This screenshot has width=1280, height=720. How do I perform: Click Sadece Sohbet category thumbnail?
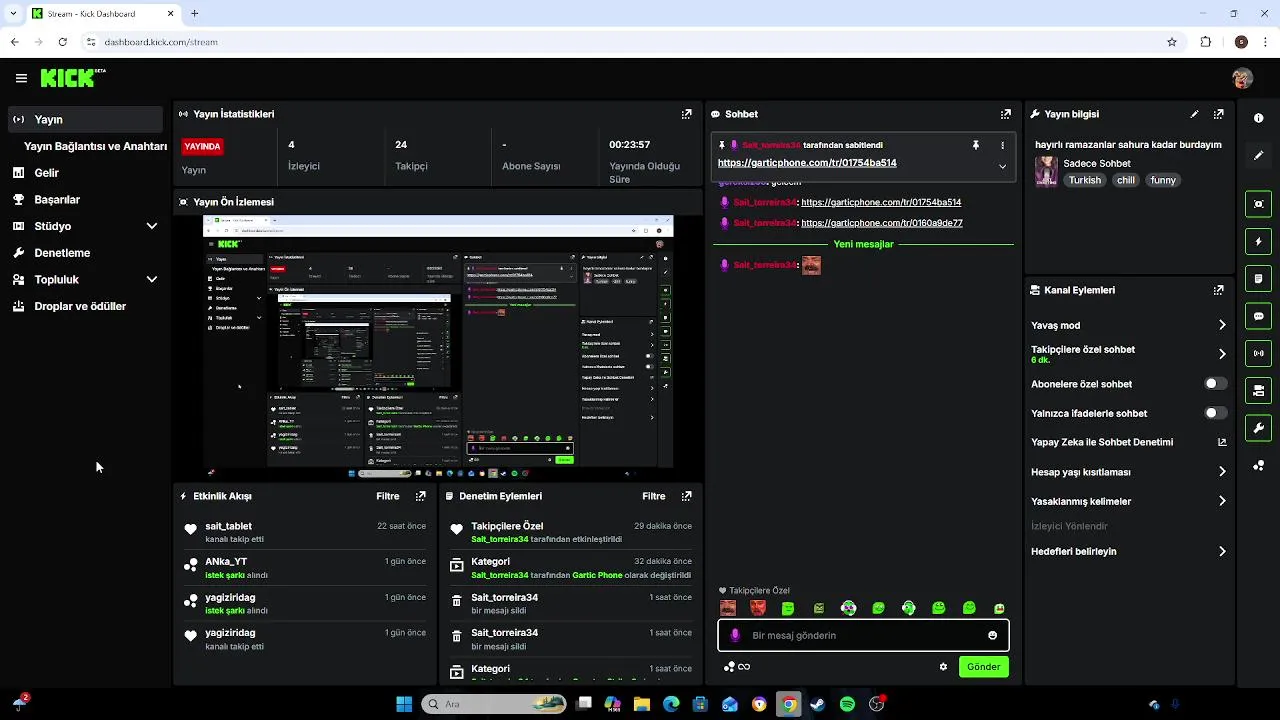tap(1046, 171)
